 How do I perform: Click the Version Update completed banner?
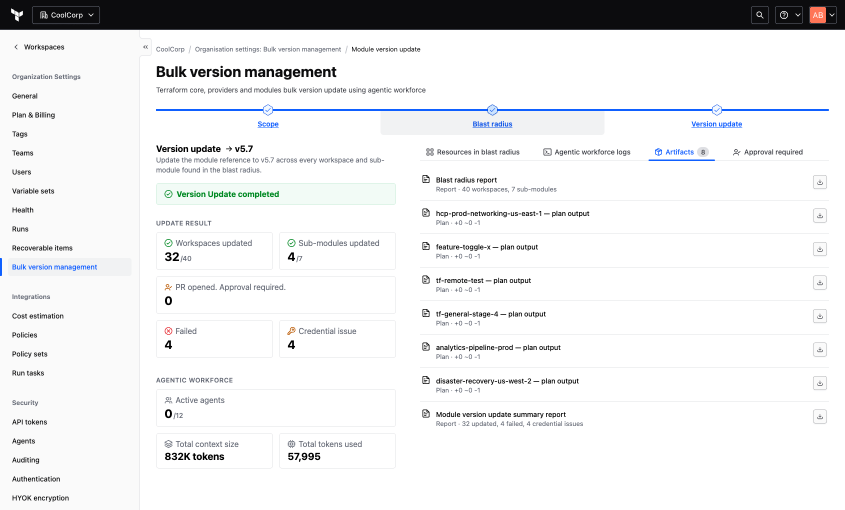[276, 194]
